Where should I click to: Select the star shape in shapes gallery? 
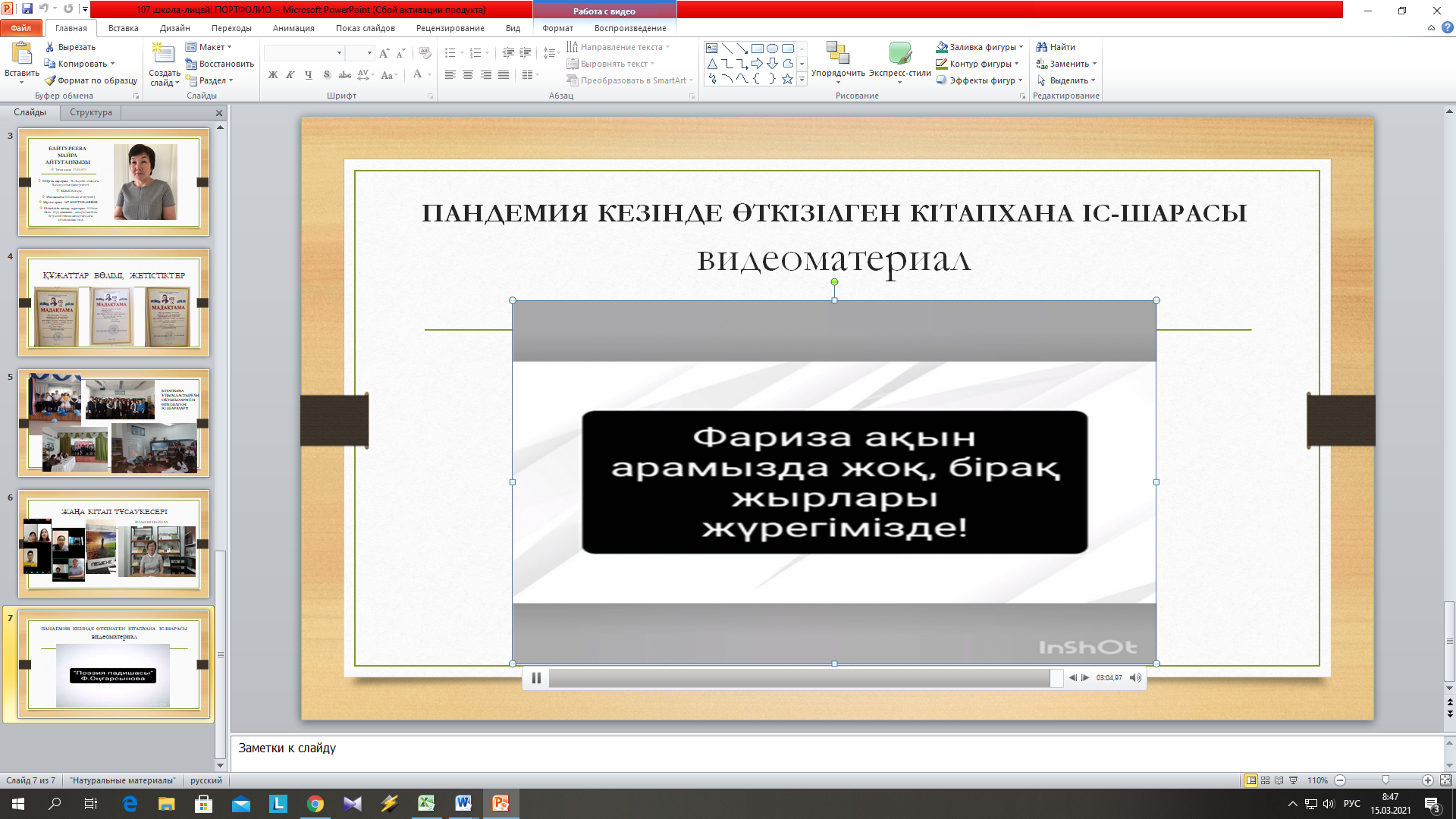[x=788, y=79]
